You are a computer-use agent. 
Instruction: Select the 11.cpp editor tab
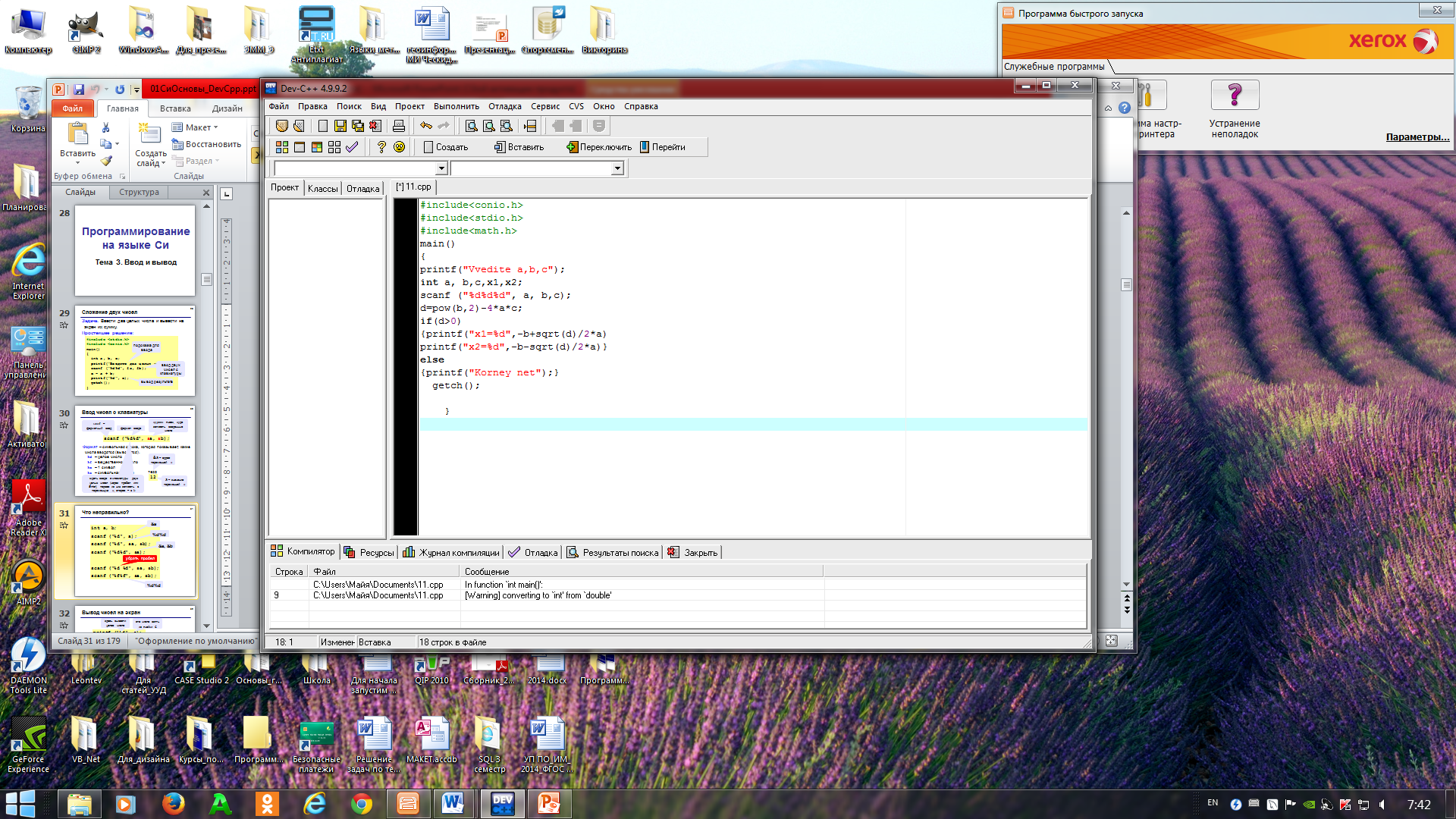pos(413,187)
